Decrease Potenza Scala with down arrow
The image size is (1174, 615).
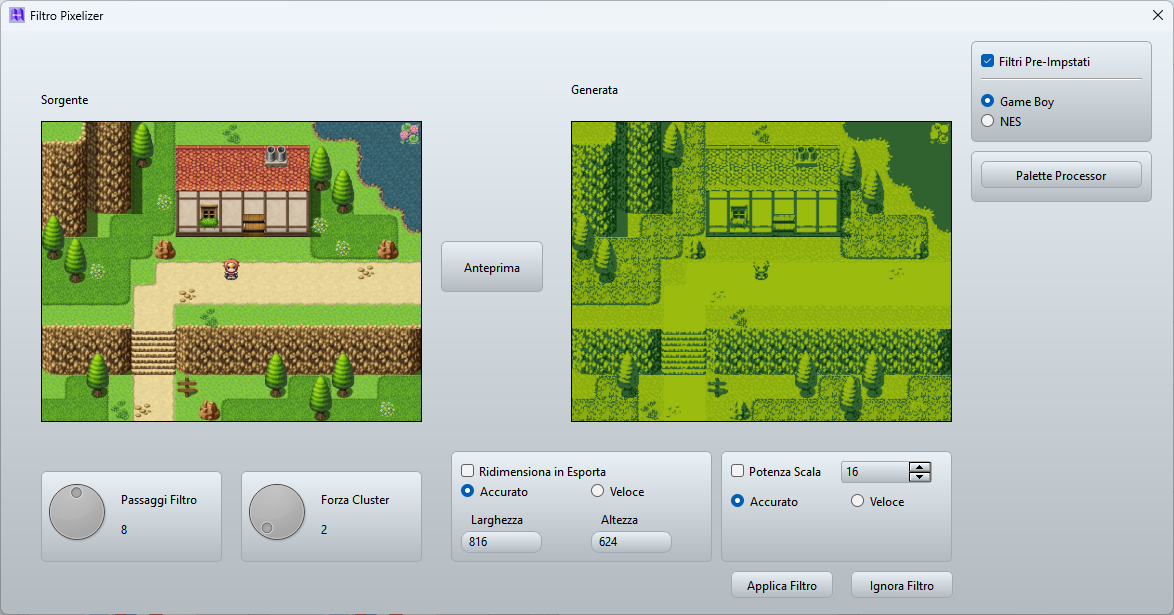(919, 476)
